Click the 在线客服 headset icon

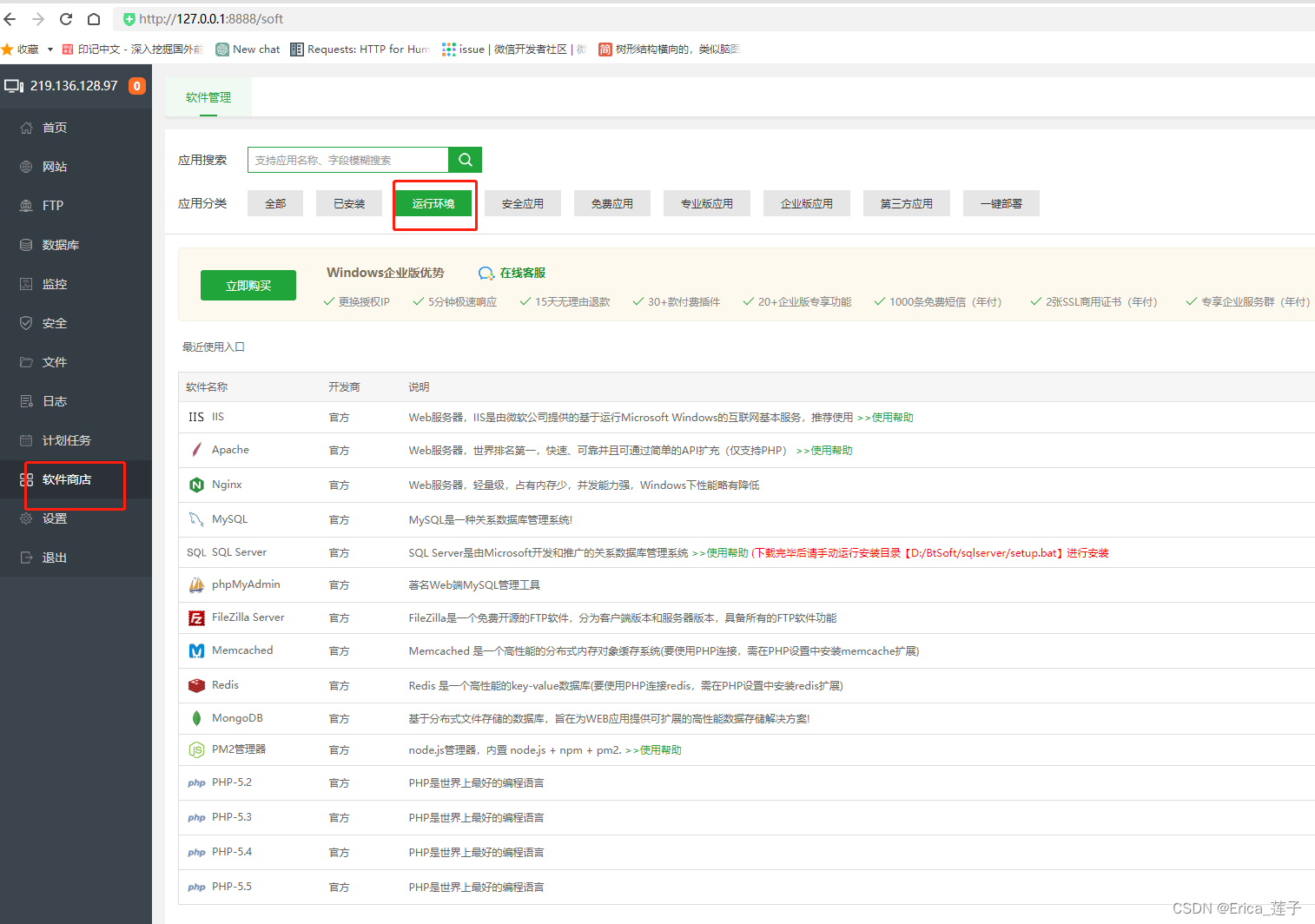[x=486, y=274]
